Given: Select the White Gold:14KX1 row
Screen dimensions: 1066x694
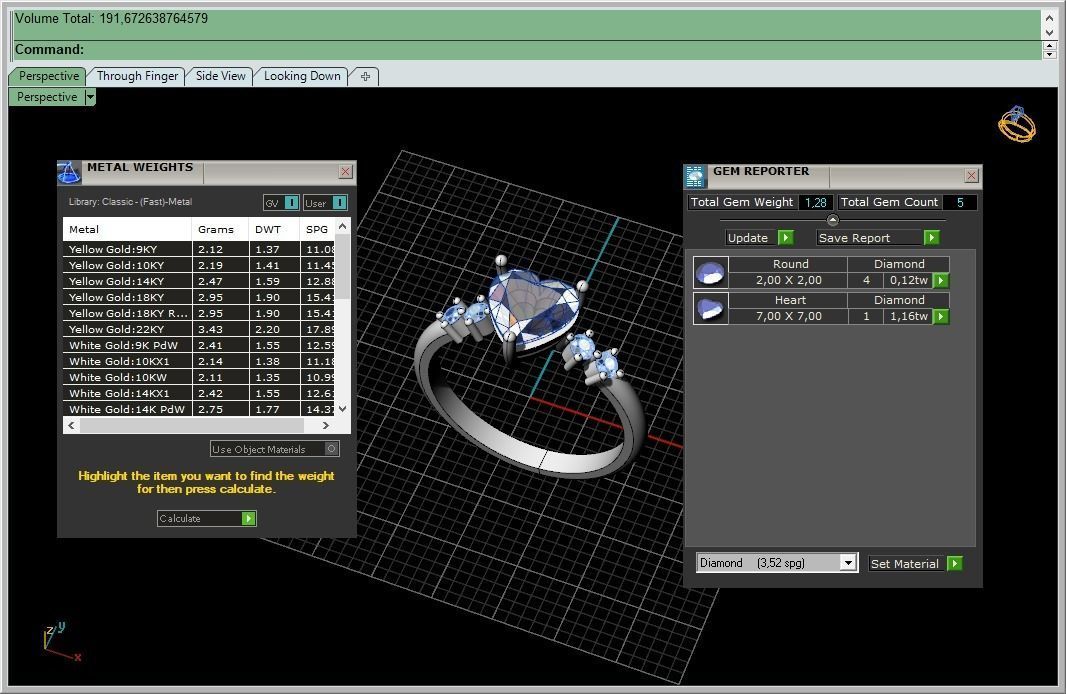Looking at the screenshot, I should coord(199,393).
